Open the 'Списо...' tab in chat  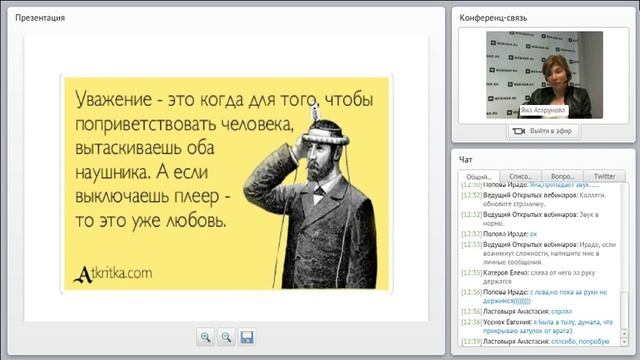521,176
